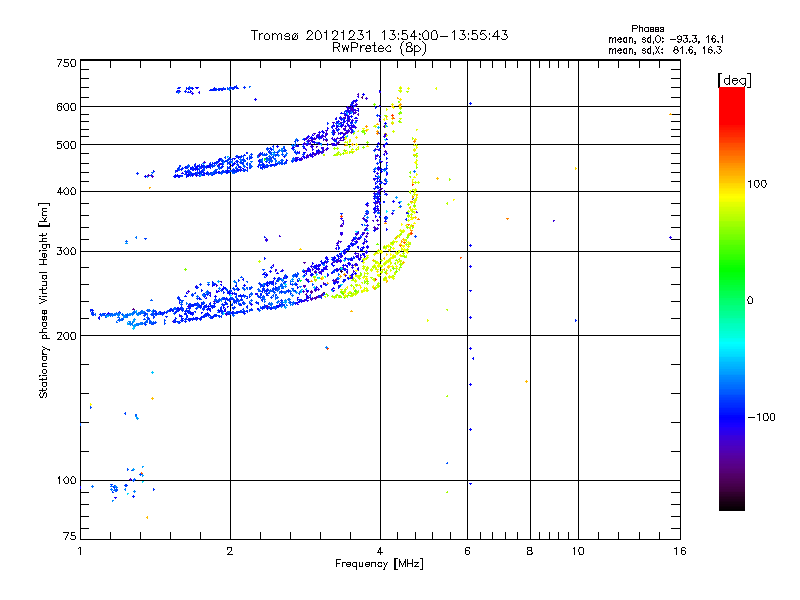Click the "Phases" heading text
The height and width of the screenshot is (600, 800).
647,29
